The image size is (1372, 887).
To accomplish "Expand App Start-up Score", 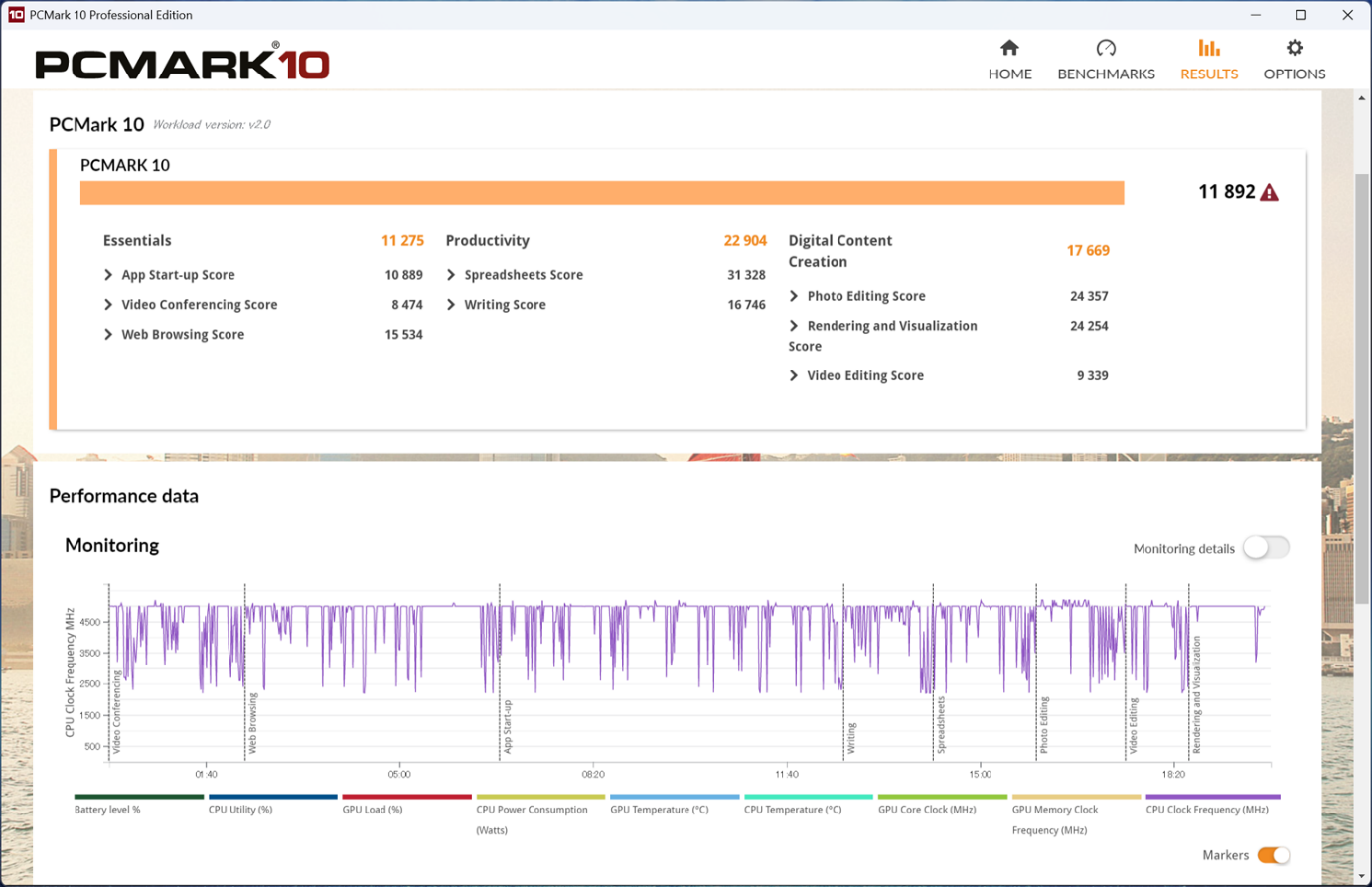I will click(x=108, y=275).
